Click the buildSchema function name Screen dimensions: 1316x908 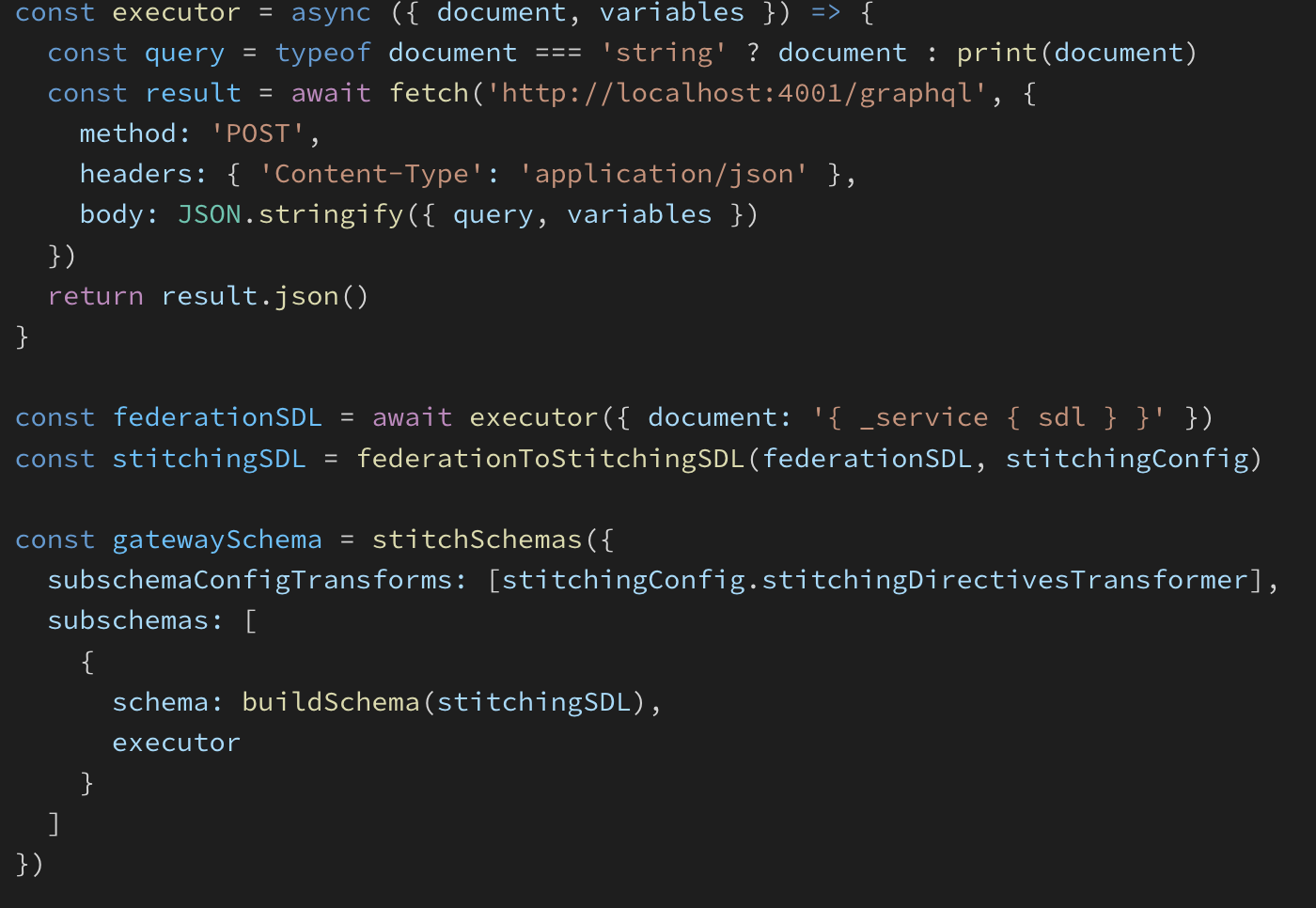tap(330, 703)
